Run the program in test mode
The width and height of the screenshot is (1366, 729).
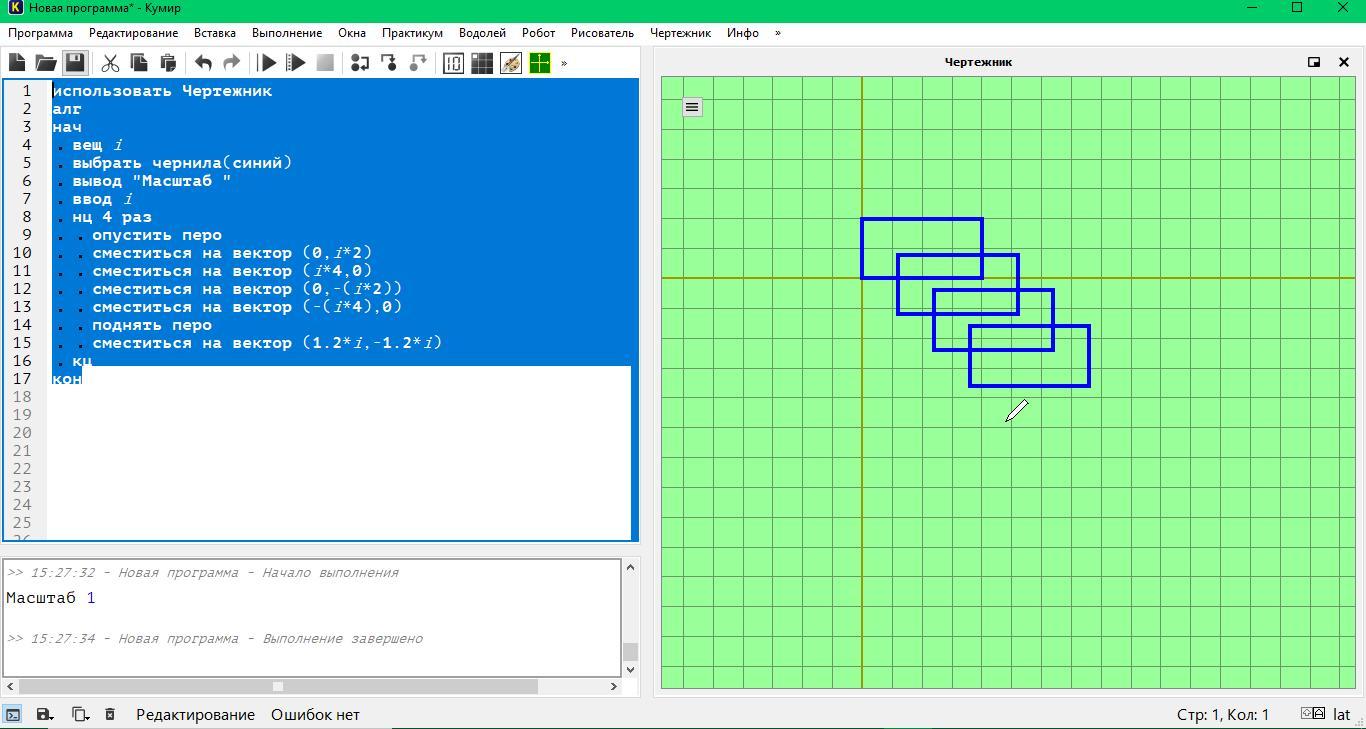point(296,63)
